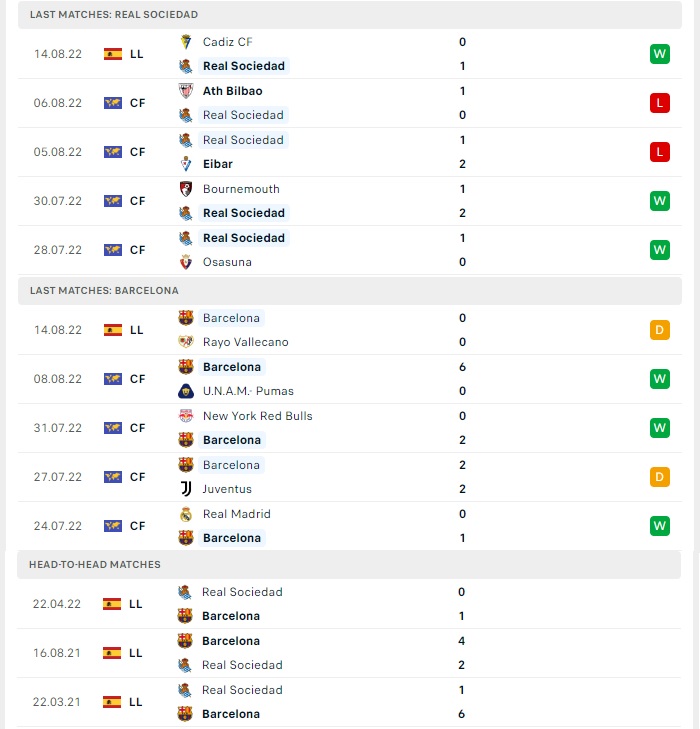Viewport: 700px width, 729px height.
Task: Click the Rayo Vallecano club crest
Action: (x=186, y=342)
